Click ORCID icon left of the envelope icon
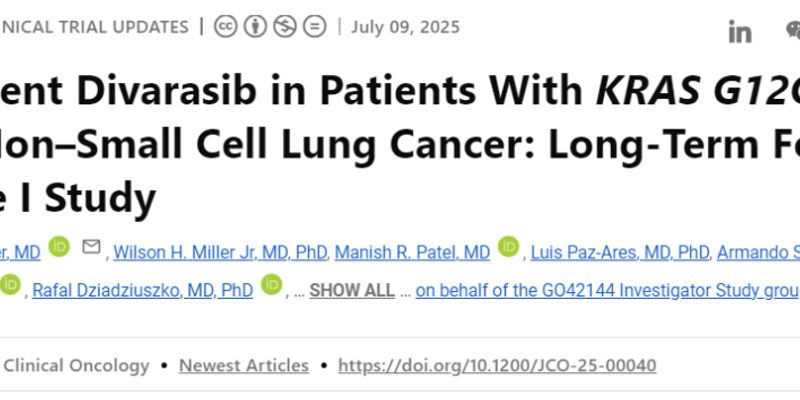Viewport: 800px width, 400px height. (59, 247)
